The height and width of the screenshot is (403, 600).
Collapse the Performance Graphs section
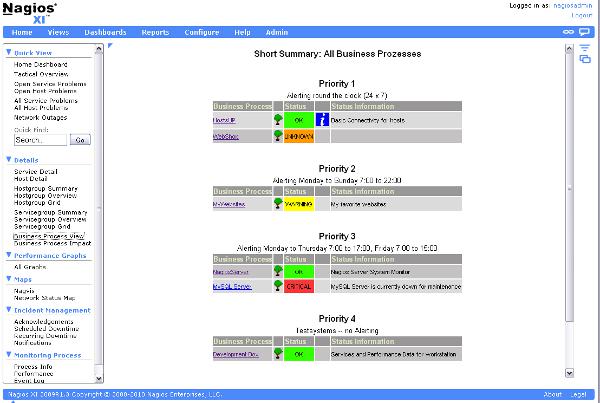(9, 255)
